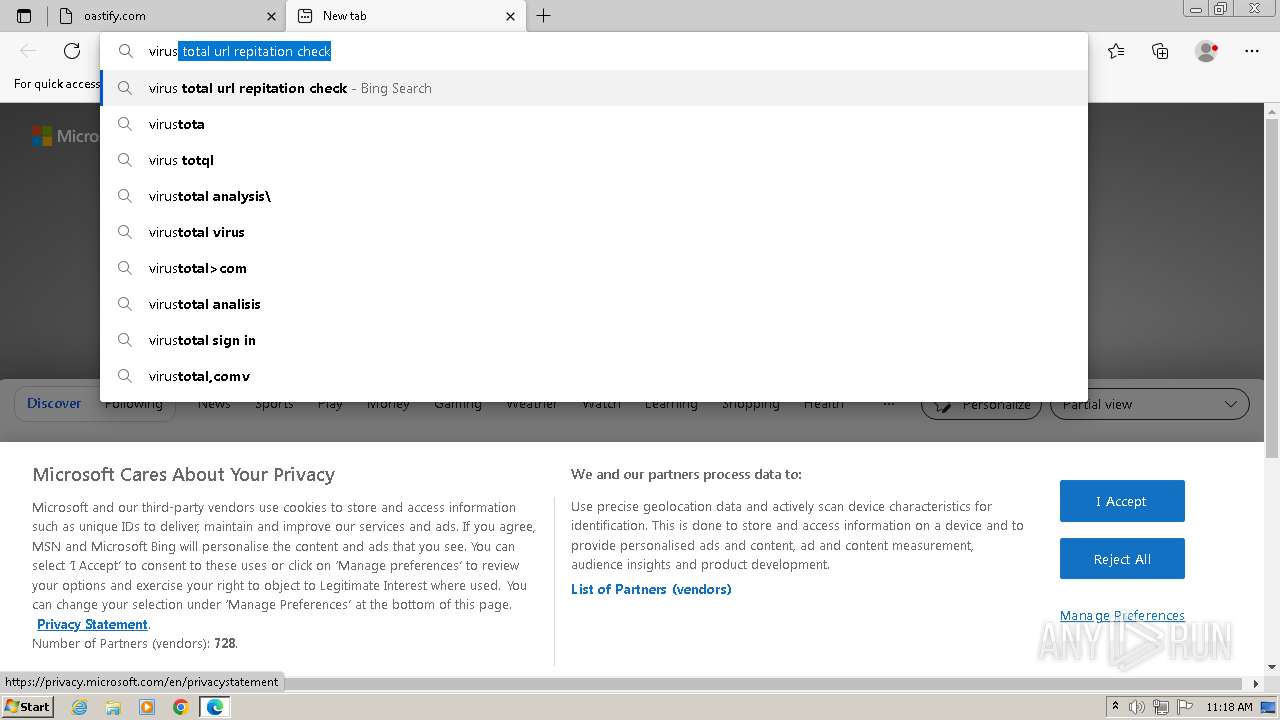Open the Privacy Statement link
1280x720 pixels.
click(x=92, y=624)
